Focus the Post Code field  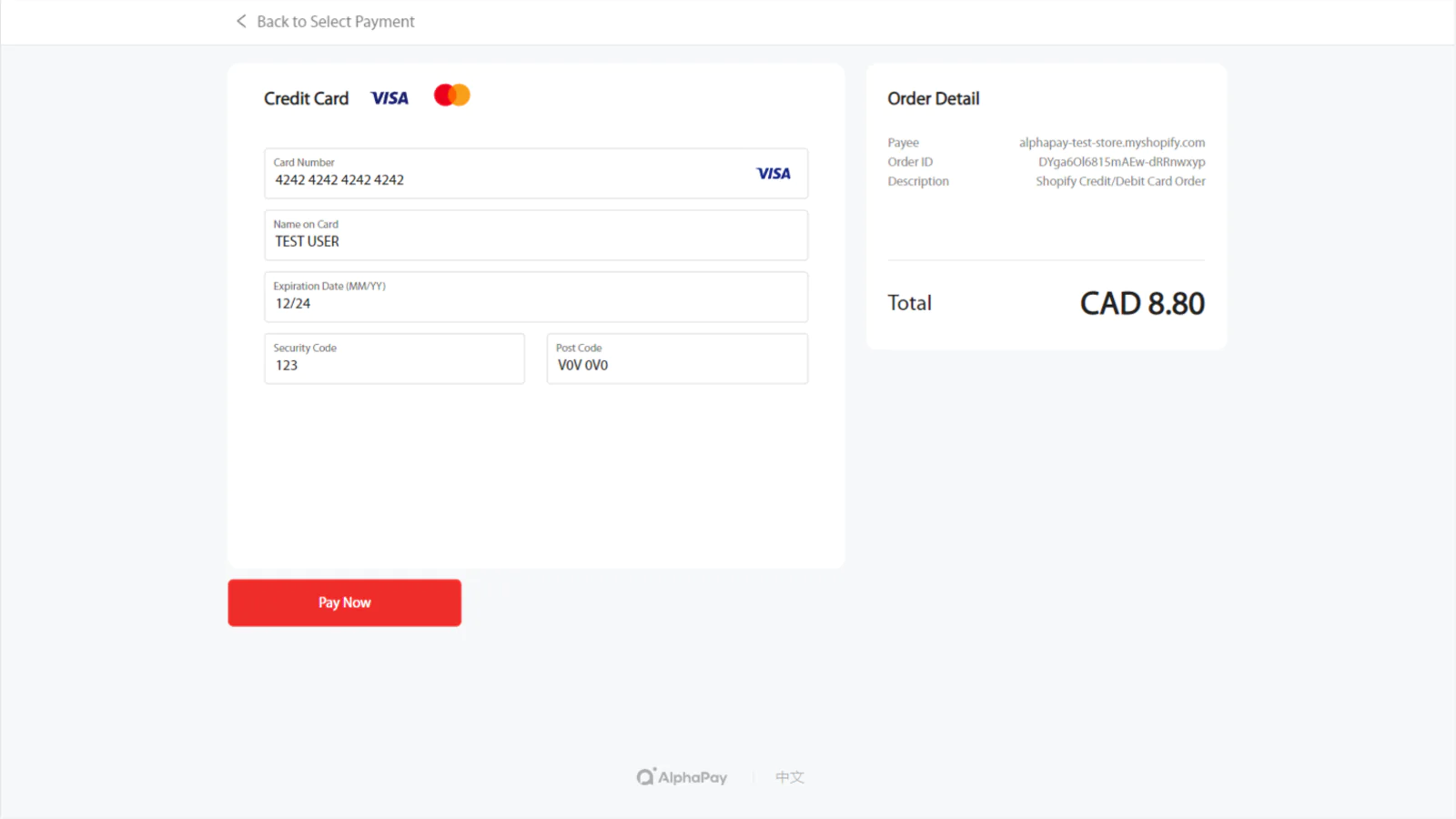[677, 359]
